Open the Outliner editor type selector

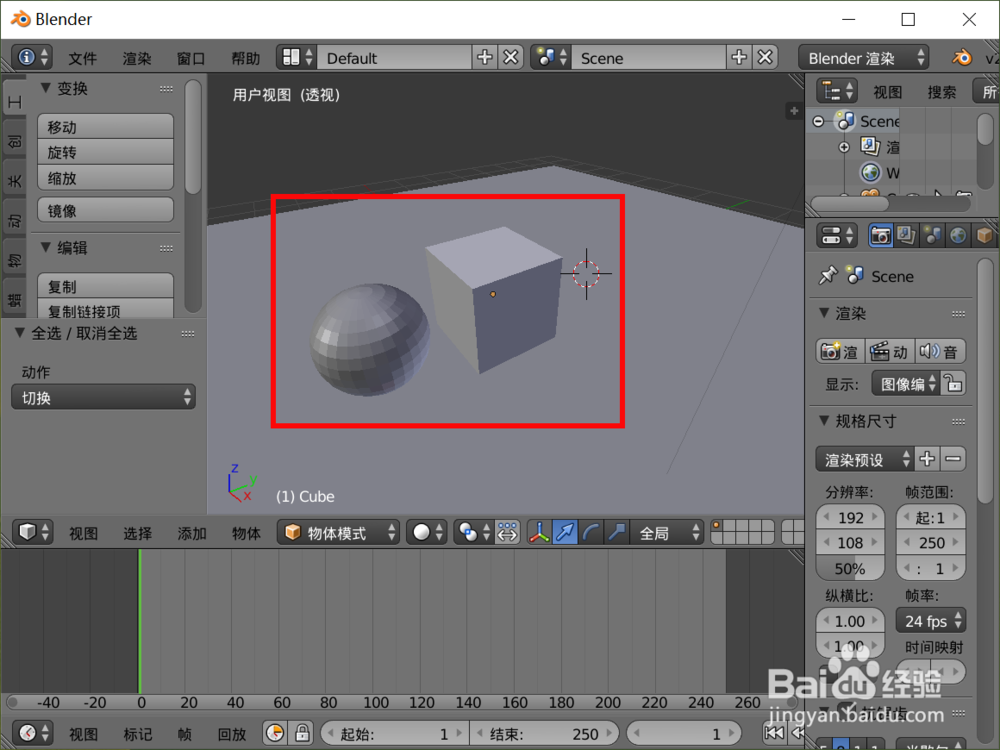point(837,91)
